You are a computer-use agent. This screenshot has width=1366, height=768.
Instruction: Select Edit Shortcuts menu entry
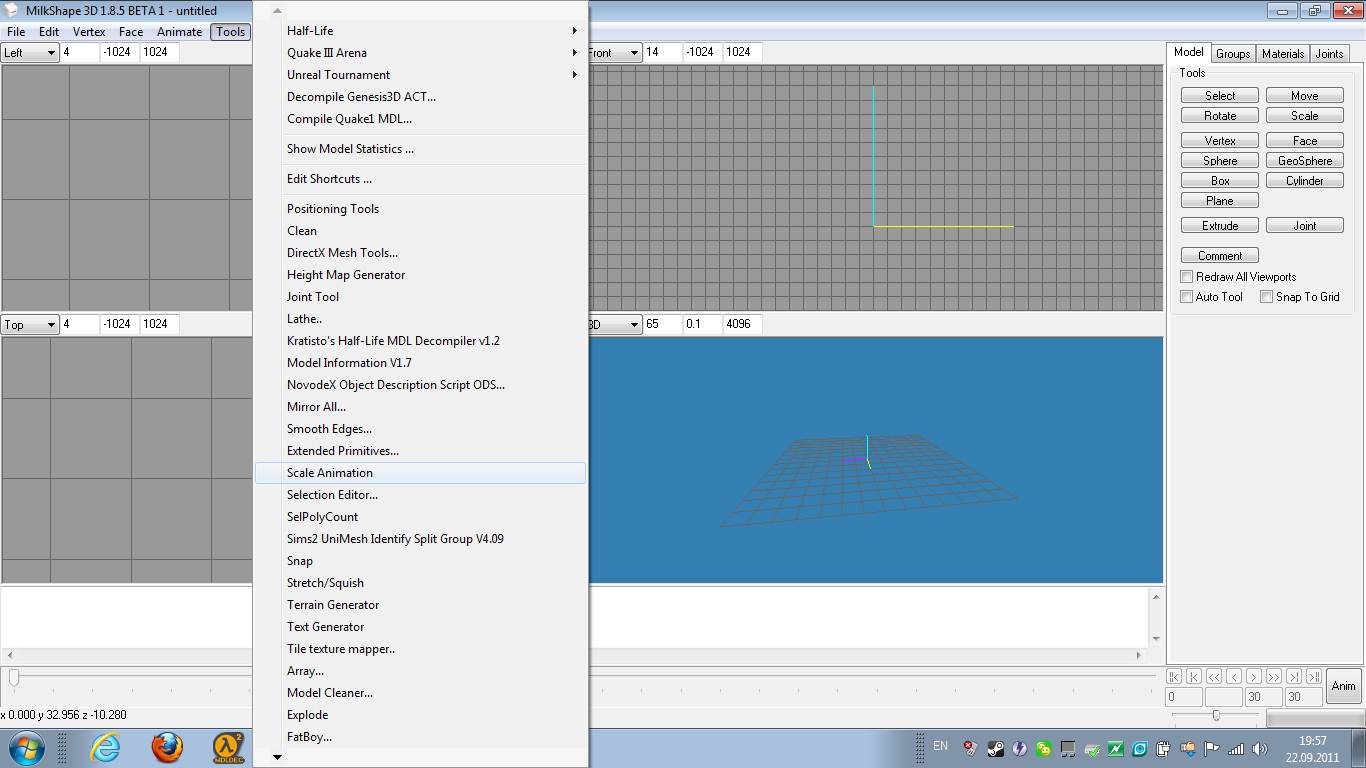[420, 179]
